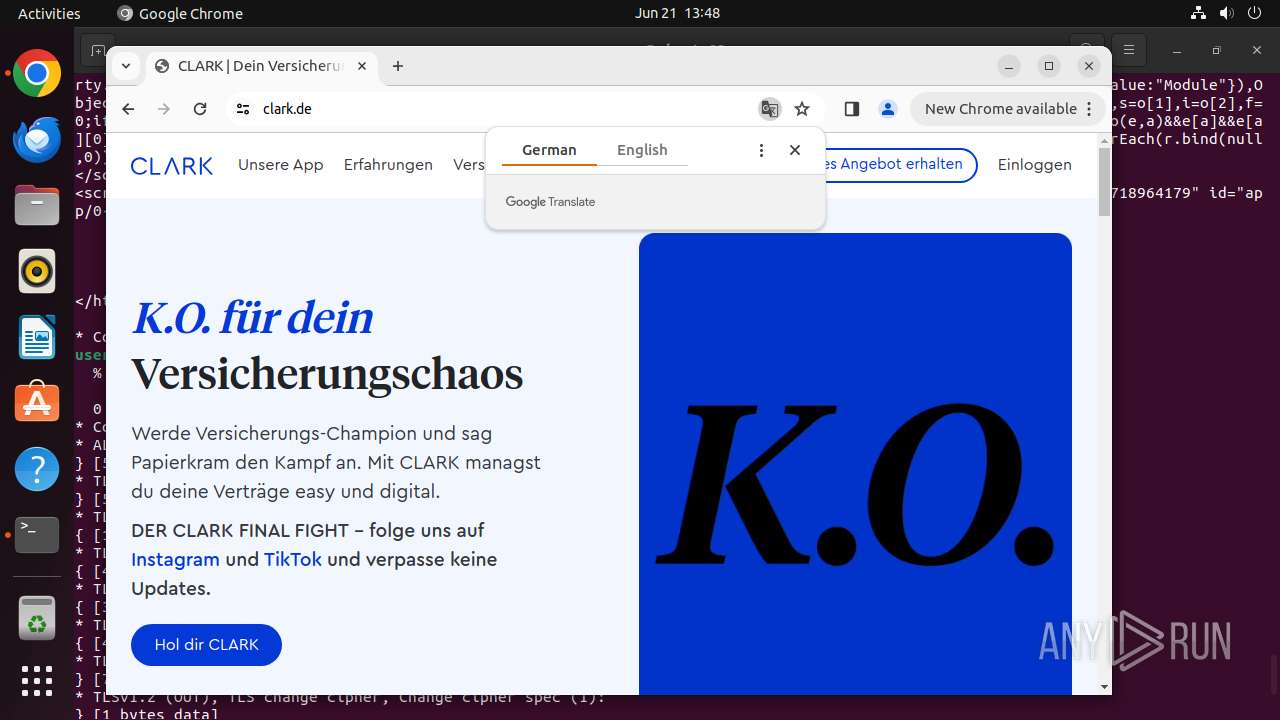Click the Versicherungschaos heading

click(x=327, y=375)
